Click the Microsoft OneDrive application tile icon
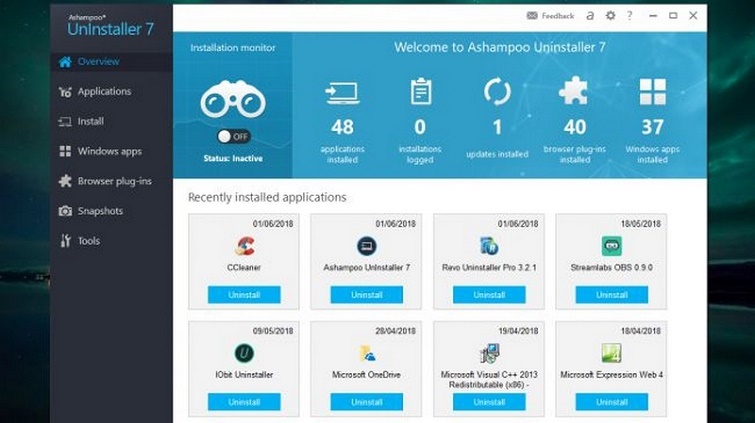The image size is (755, 423). pyautogui.click(x=367, y=353)
